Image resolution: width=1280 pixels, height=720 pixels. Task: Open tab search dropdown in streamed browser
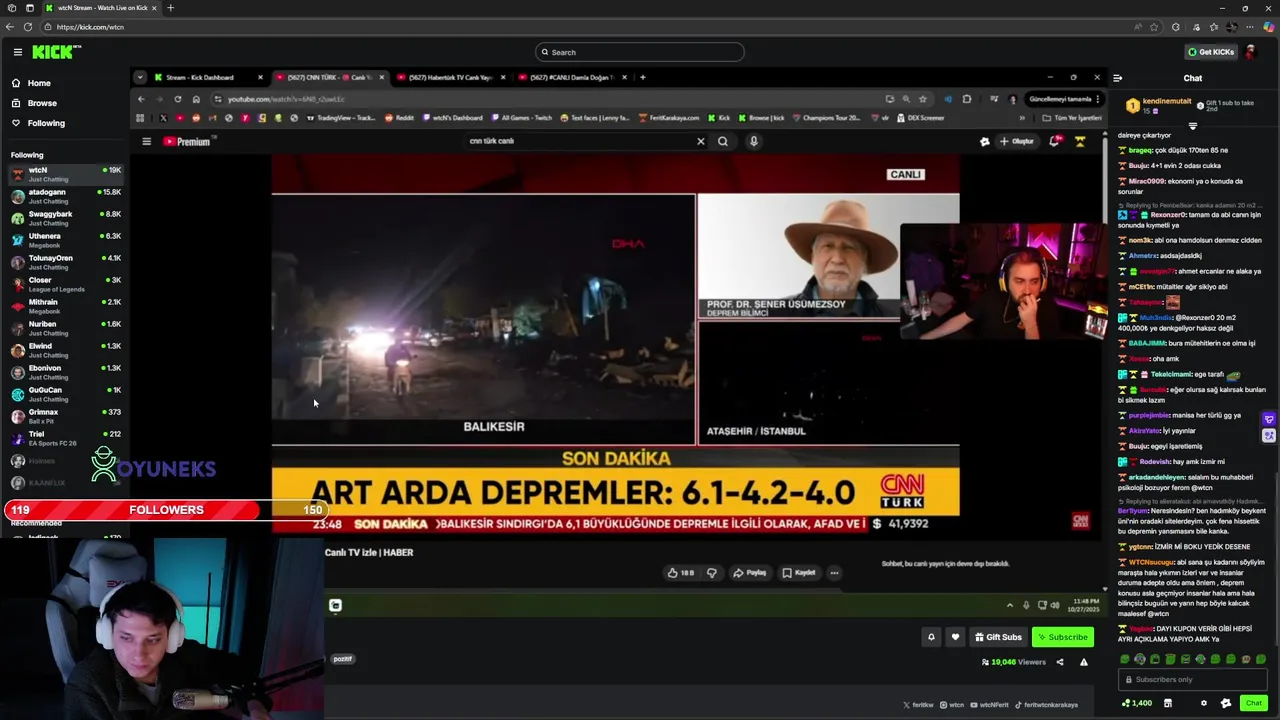[140, 77]
